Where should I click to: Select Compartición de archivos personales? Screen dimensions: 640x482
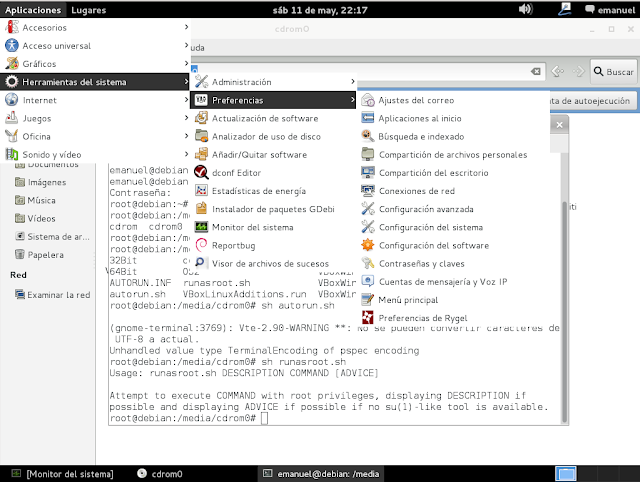453,154
